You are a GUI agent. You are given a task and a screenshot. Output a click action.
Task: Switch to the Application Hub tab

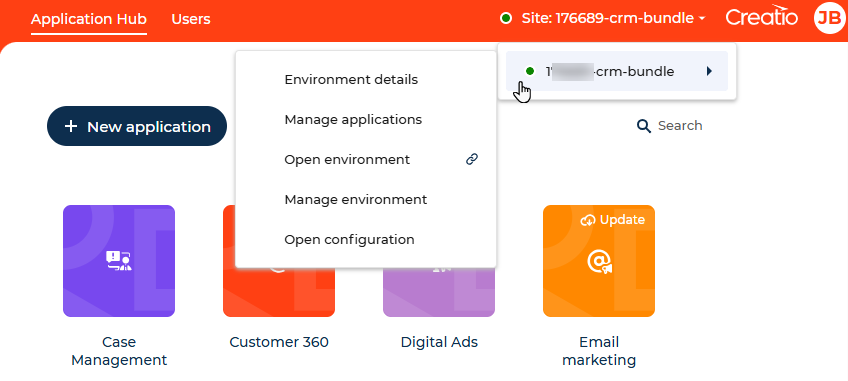[89, 19]
